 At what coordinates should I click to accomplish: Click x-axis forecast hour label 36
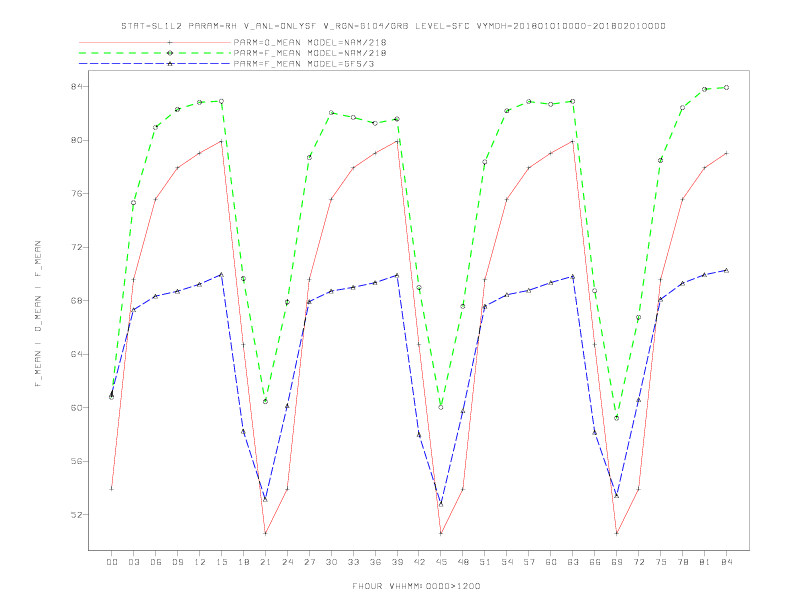(x=375, y=562)
